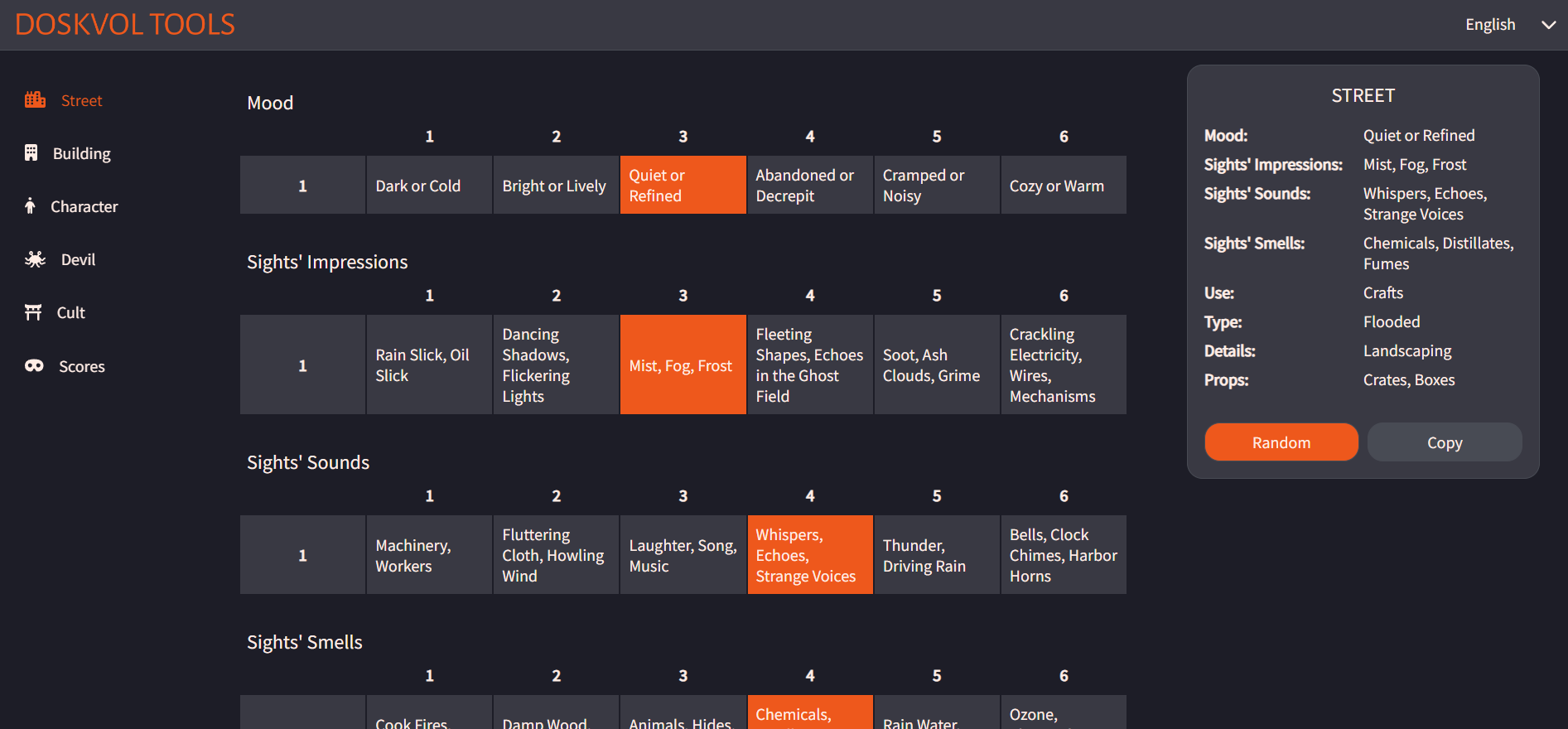The image size is (1568, 729).
Task: Click the Cult gate icon
Action: pyautogui.click(x=33, y=312)
